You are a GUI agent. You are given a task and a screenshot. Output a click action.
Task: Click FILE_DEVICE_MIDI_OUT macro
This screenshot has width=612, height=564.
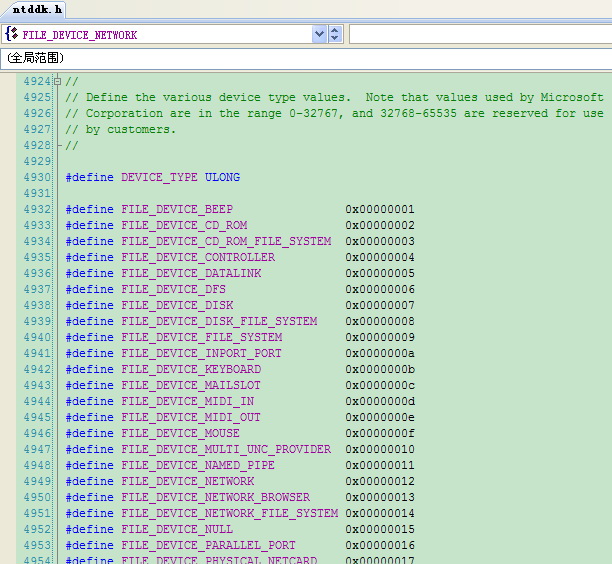click(x=190, y=417)
